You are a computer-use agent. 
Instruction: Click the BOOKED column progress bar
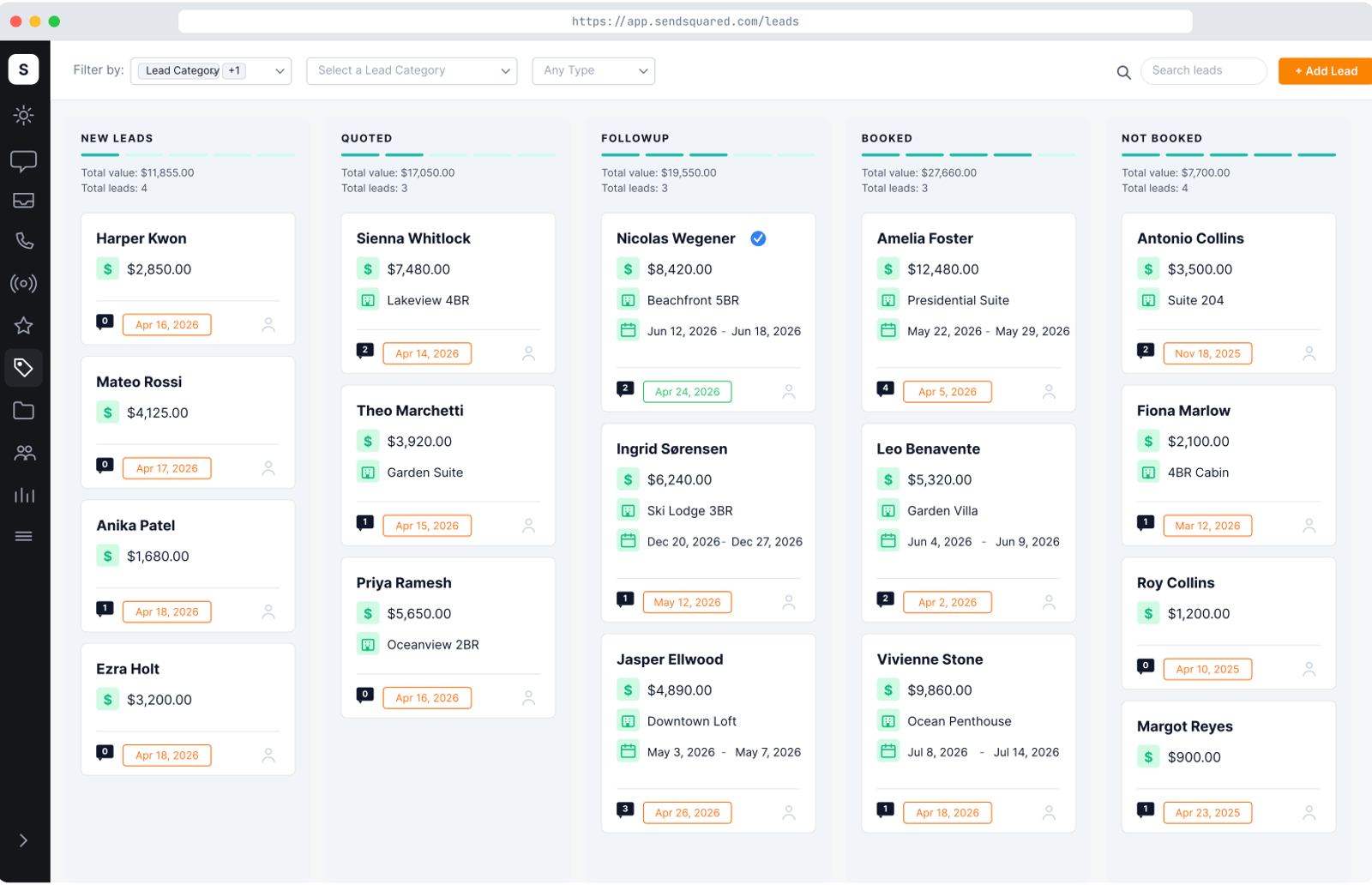pyautogui.click(x=968, y=155)
